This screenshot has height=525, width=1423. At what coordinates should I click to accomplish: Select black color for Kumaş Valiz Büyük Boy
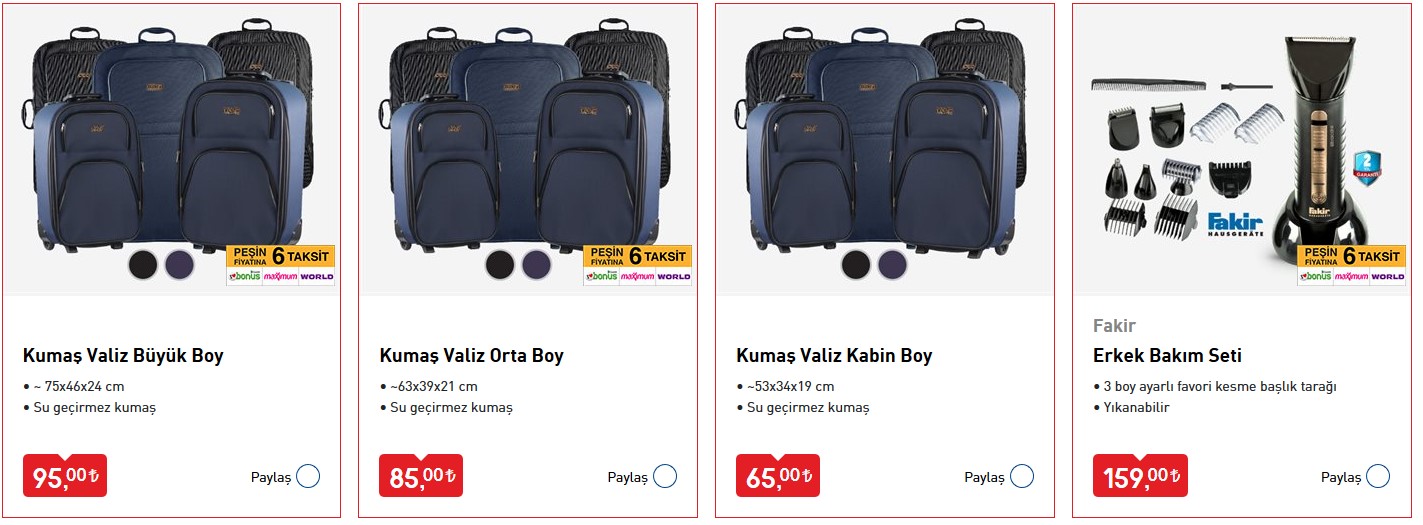(x=143, y=265)
